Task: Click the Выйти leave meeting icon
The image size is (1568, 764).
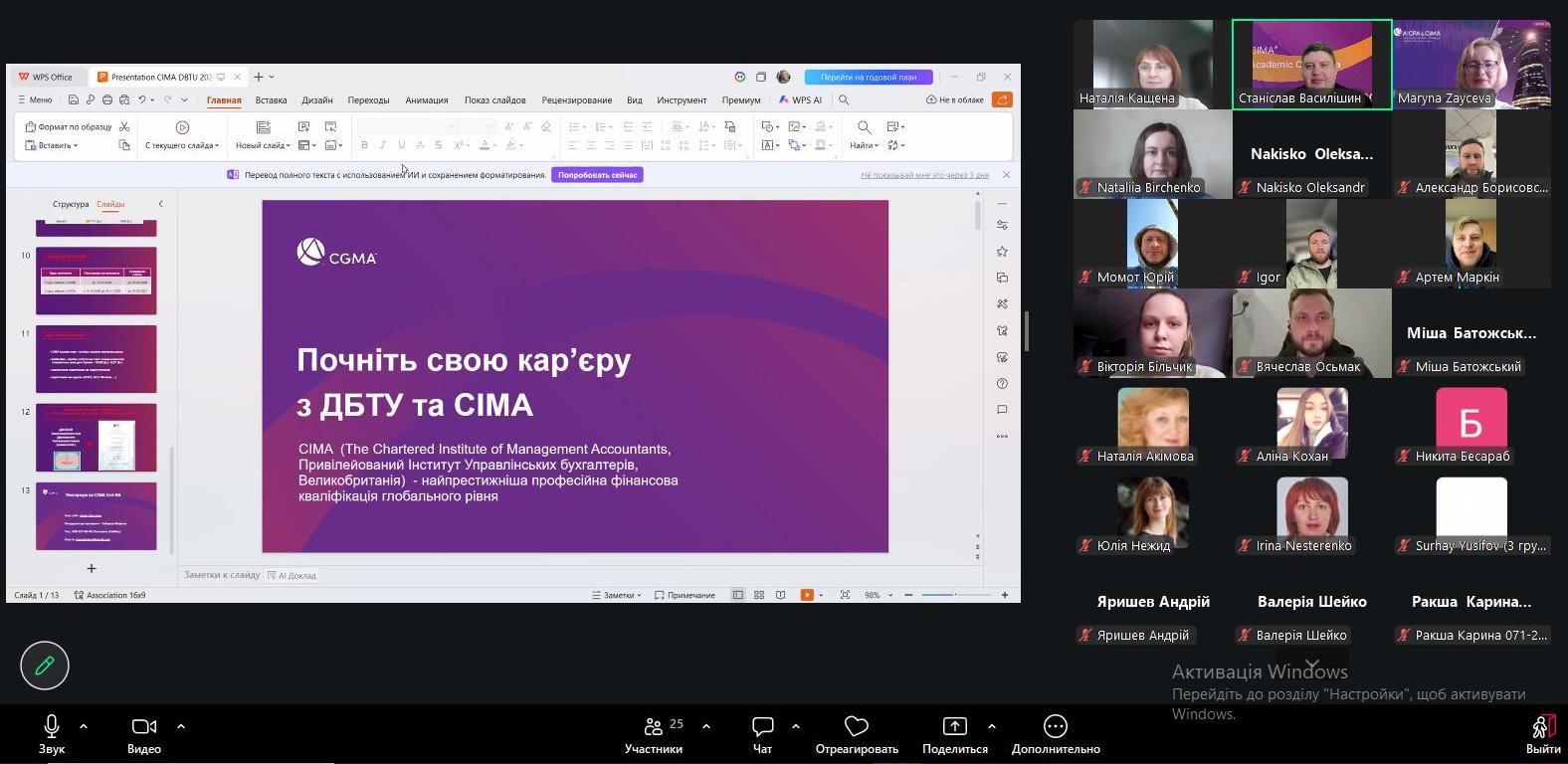Action: point(1542,728)
